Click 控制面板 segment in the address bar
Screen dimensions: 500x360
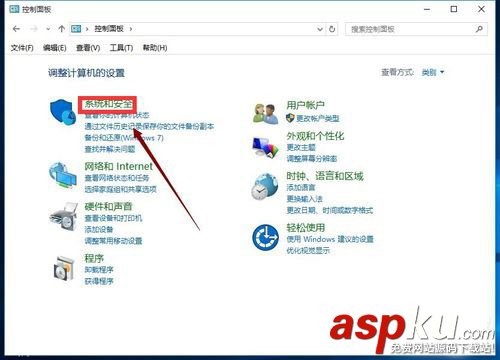[109, 29]
